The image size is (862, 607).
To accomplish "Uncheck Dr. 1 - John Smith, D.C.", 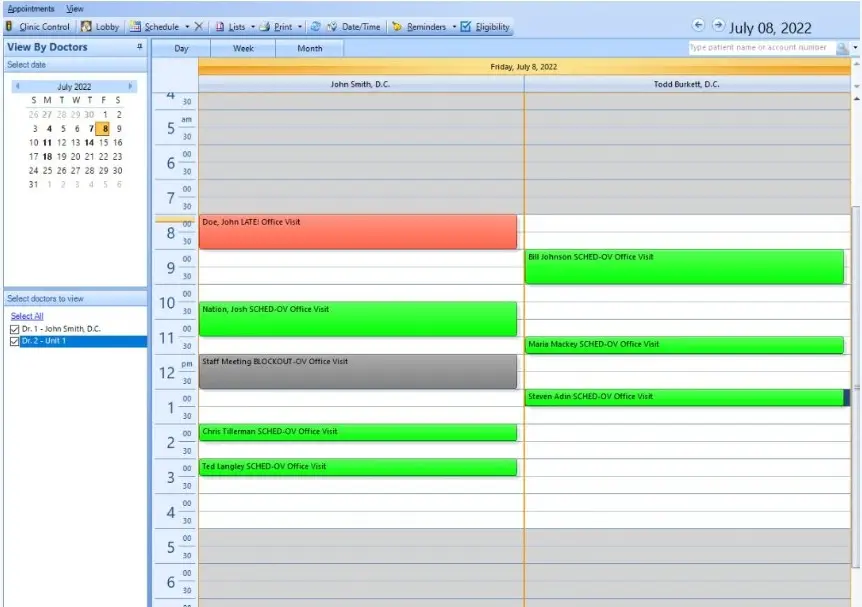I will pos(13,327).
